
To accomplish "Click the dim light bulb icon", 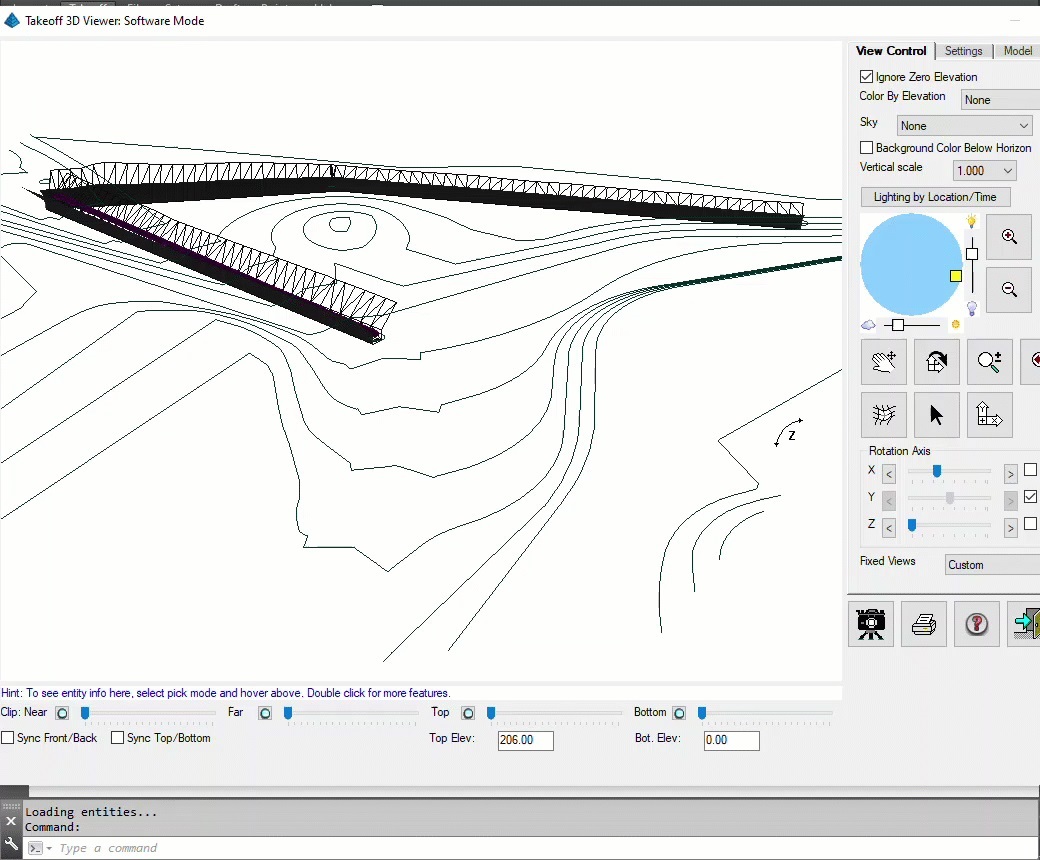I will pos(972,308).
